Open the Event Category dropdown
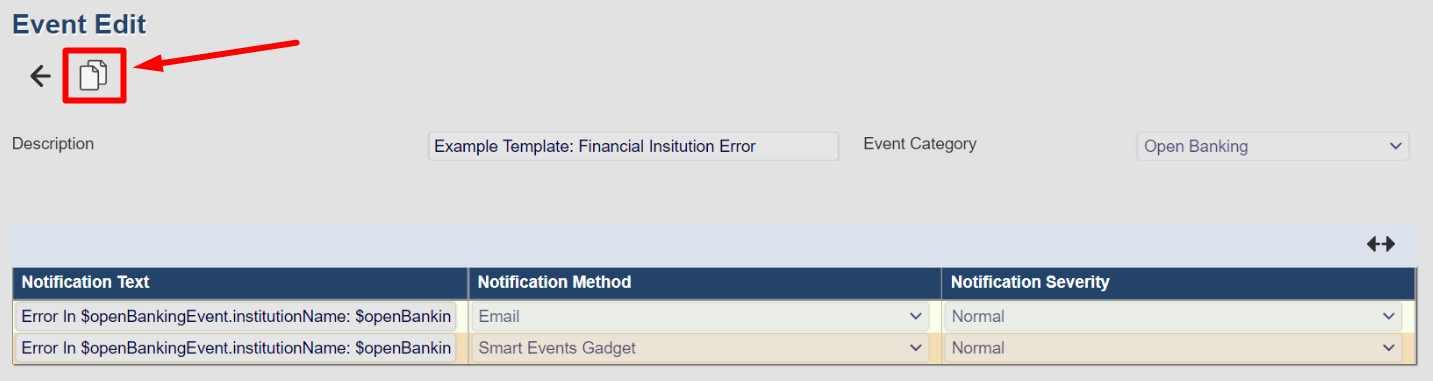This screenshot has height=381, width=1433. [1273, 146]
